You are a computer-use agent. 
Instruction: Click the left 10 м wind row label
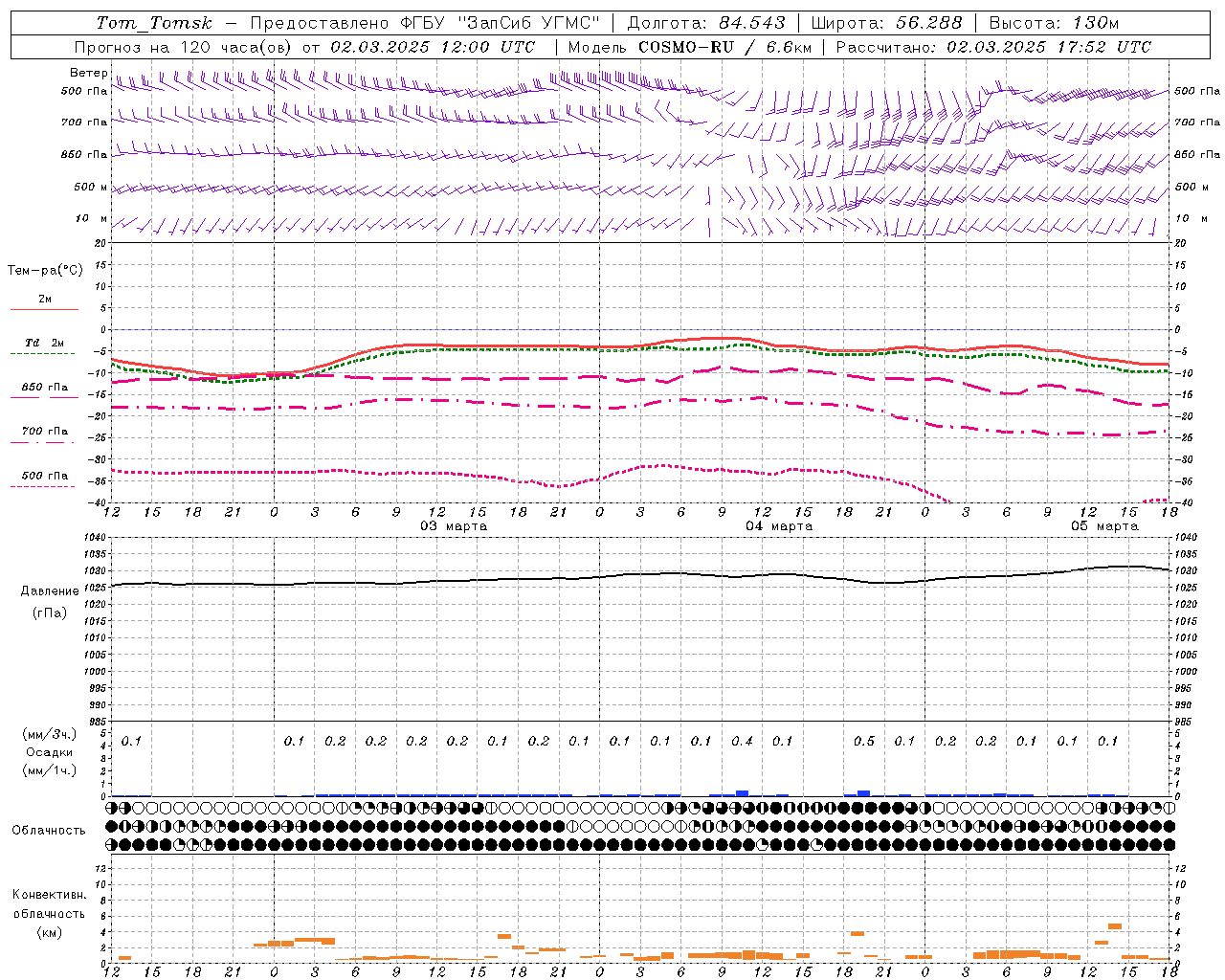pos(91,218)
